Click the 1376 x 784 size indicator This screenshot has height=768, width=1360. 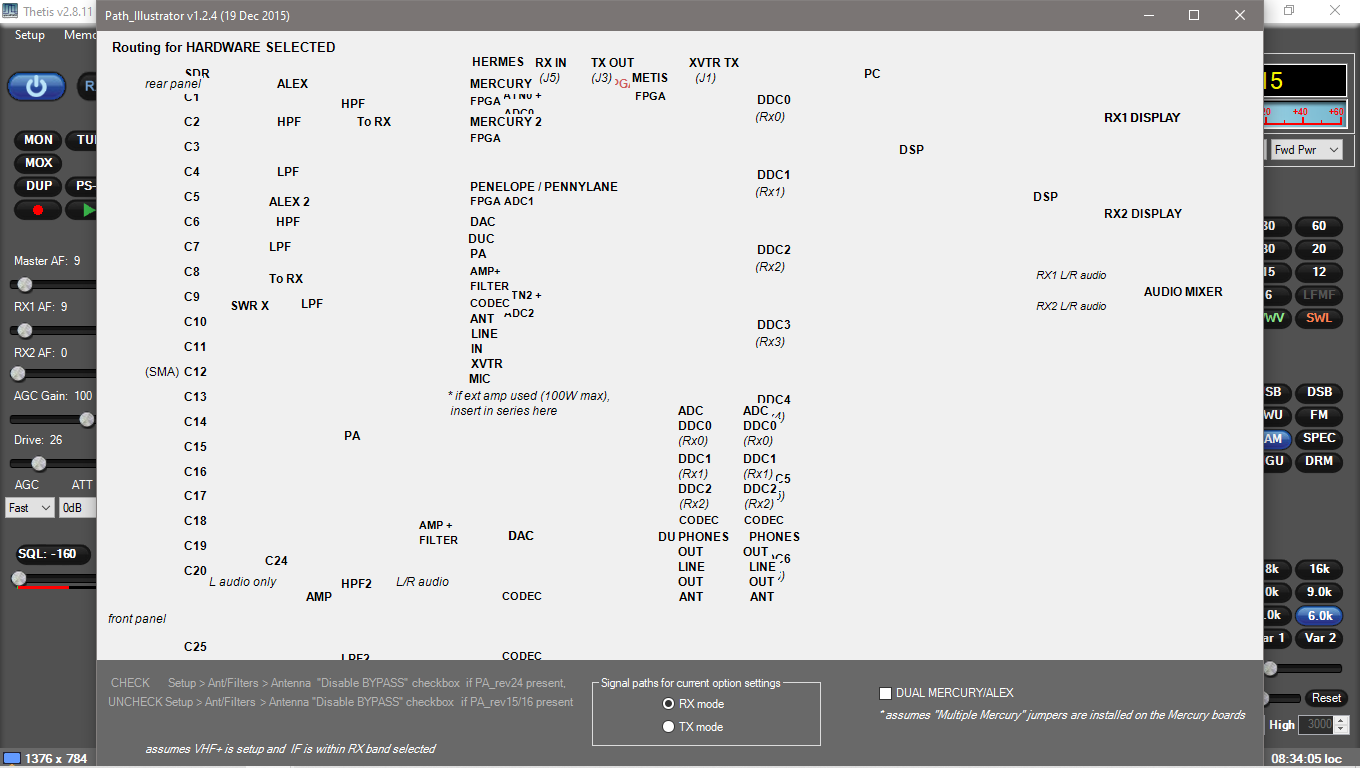click(x=45, y=758)
